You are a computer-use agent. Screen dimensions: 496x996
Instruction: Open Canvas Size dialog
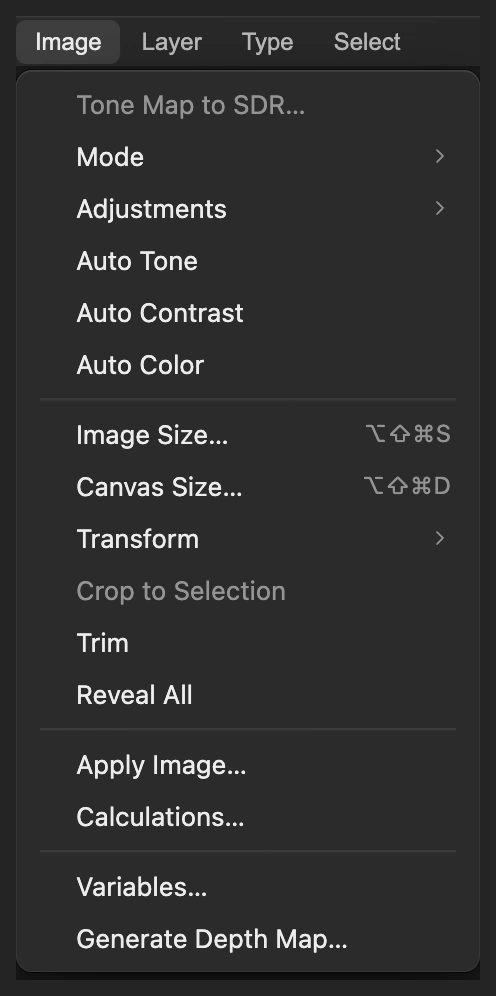248,487
